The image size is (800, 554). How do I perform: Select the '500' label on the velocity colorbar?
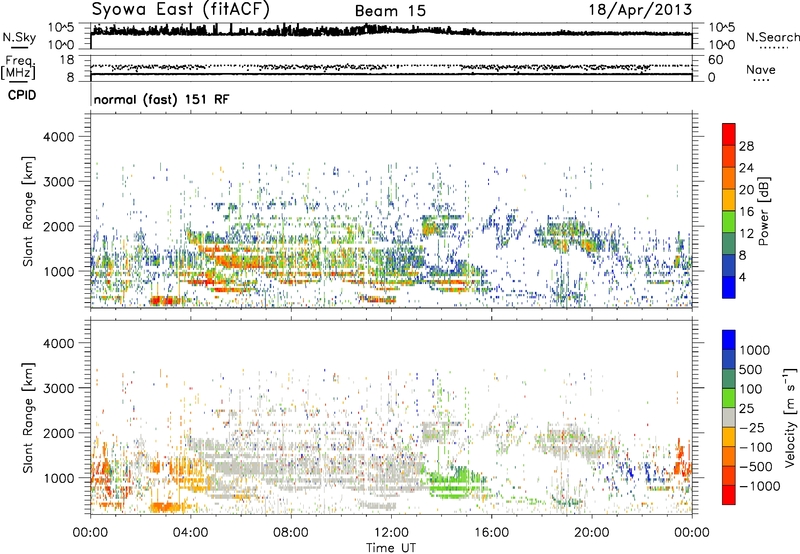pyautogui.click(x=753, y=369)
